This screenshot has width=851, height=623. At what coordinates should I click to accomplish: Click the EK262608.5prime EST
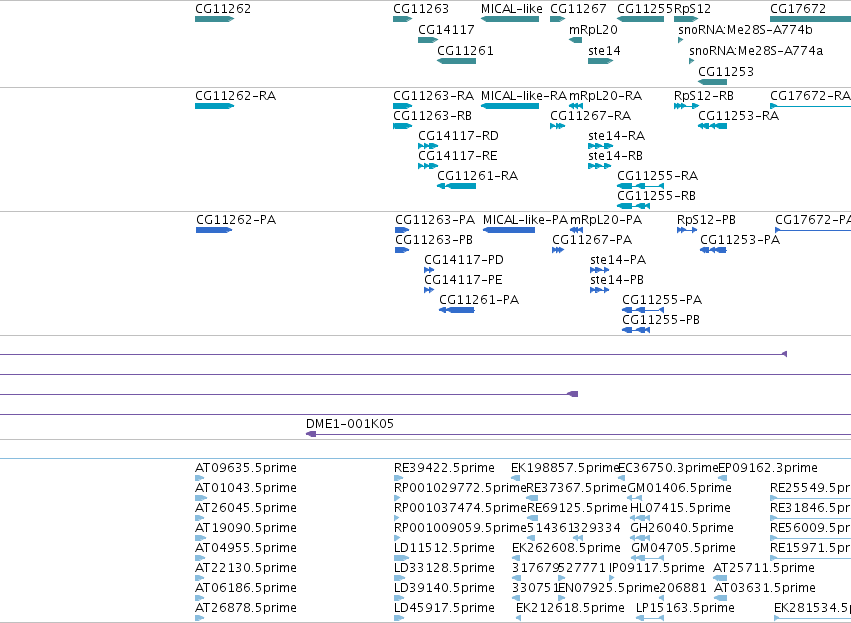[517, 558]
